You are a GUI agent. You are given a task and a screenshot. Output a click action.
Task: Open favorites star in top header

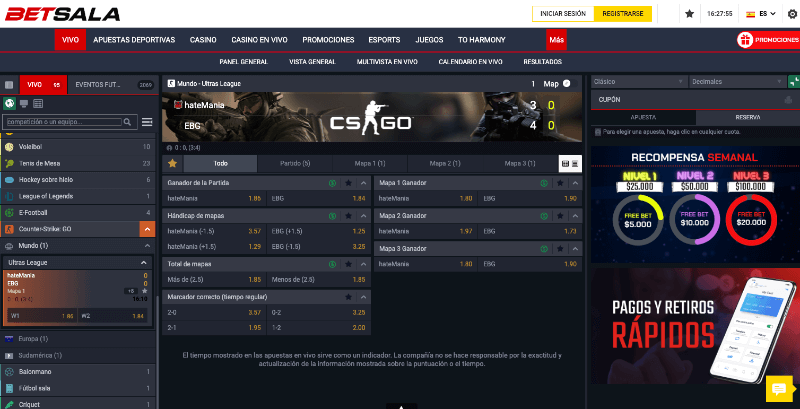[x=689, y=14]
